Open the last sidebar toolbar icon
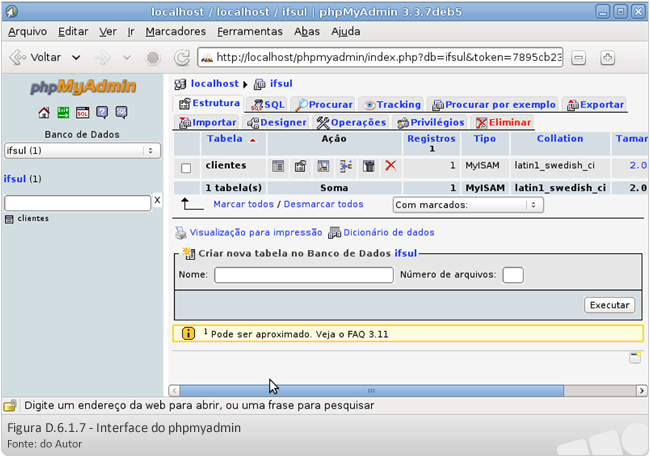Screen dimensions: 650x457 click(x=121, y=112)
